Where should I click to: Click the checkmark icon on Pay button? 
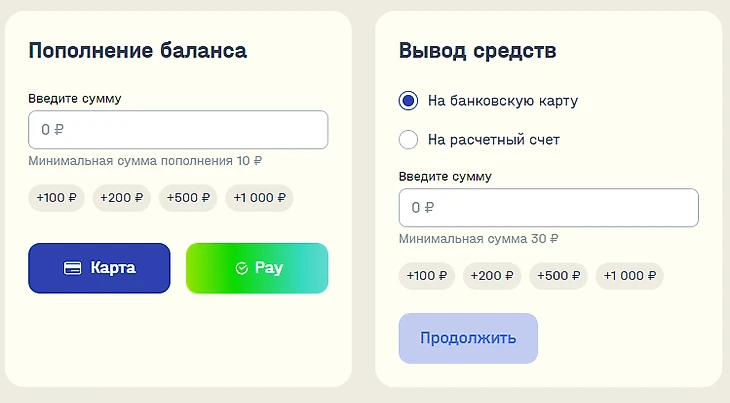coord(242,268)
